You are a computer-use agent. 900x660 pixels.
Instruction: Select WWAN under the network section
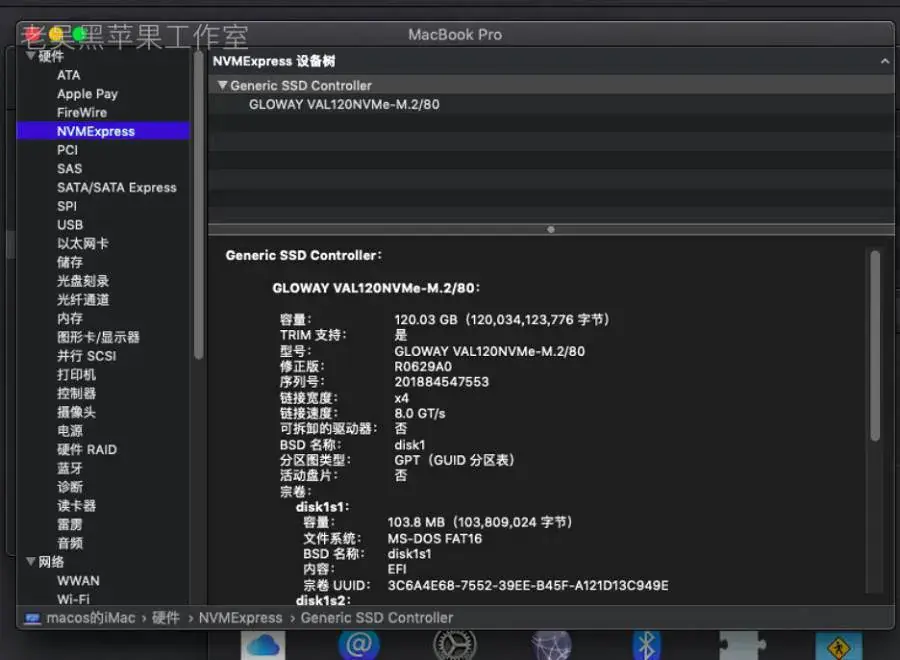click(78, 581)
